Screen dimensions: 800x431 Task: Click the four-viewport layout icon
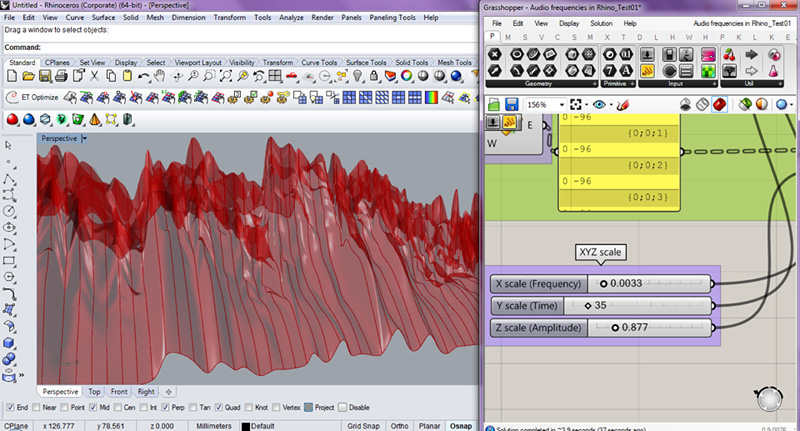(x=275, y=77)
